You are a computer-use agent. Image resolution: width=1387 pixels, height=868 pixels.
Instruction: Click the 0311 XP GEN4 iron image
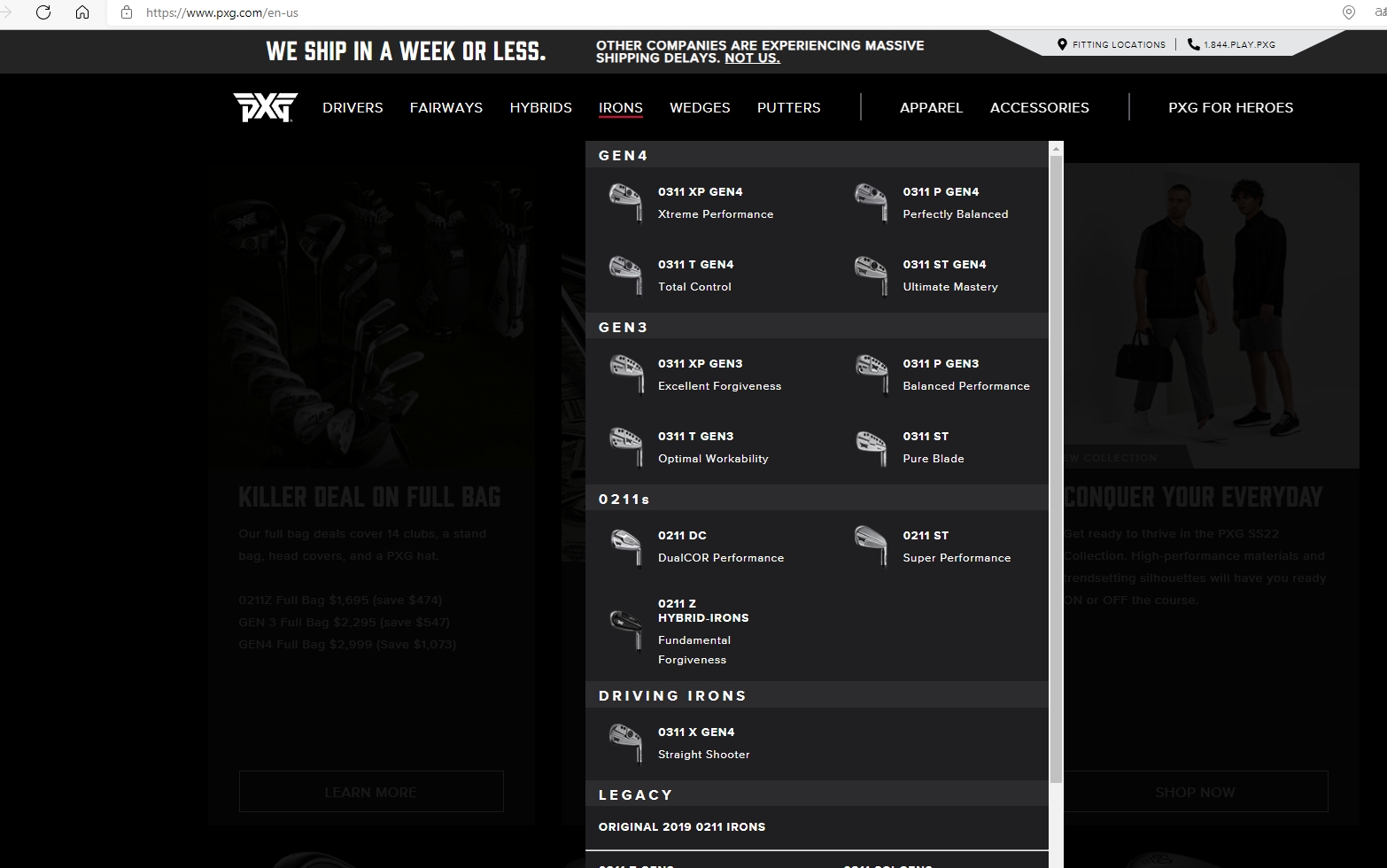[625, 203]
